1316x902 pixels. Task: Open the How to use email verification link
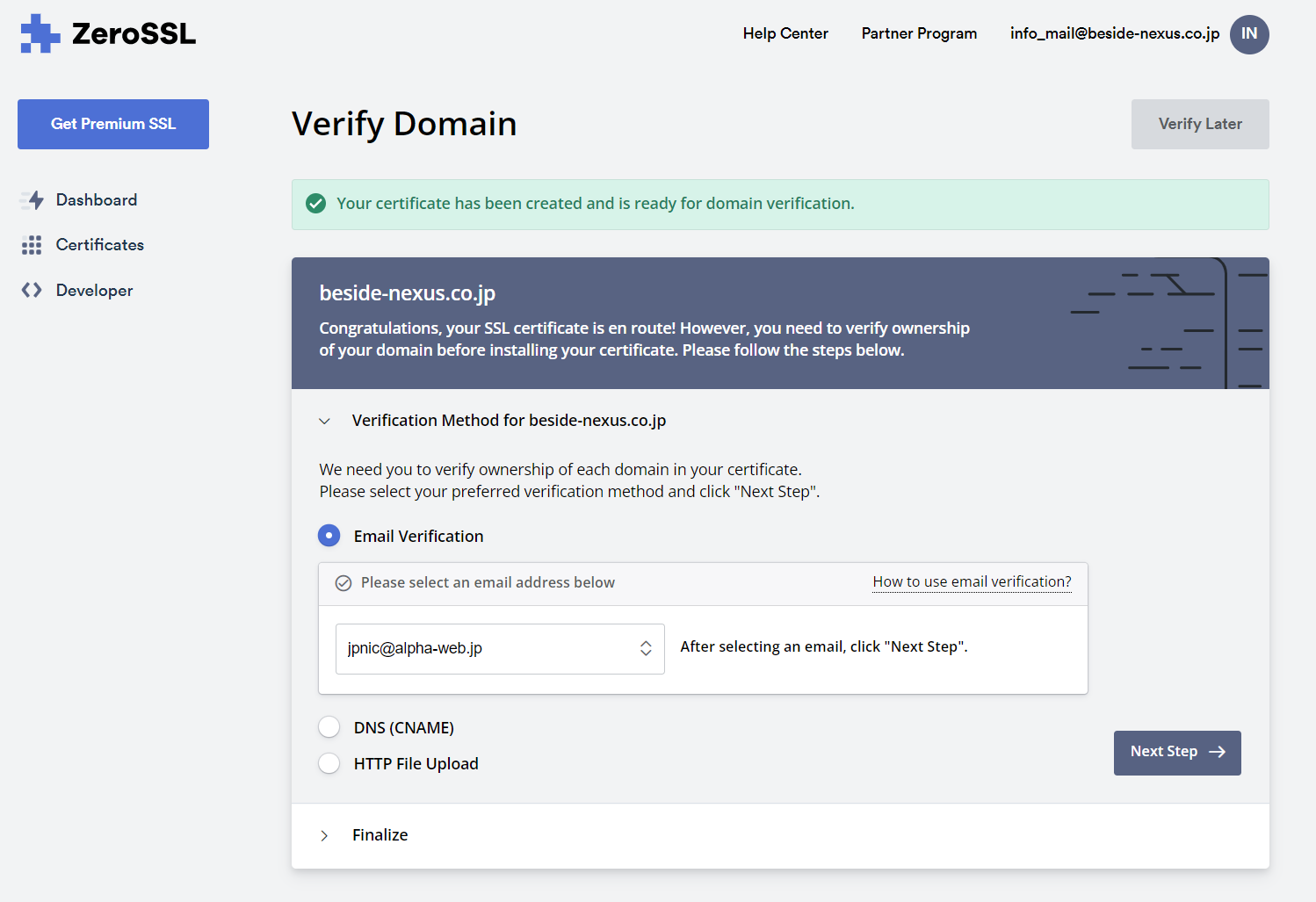[x=972, y=581]
